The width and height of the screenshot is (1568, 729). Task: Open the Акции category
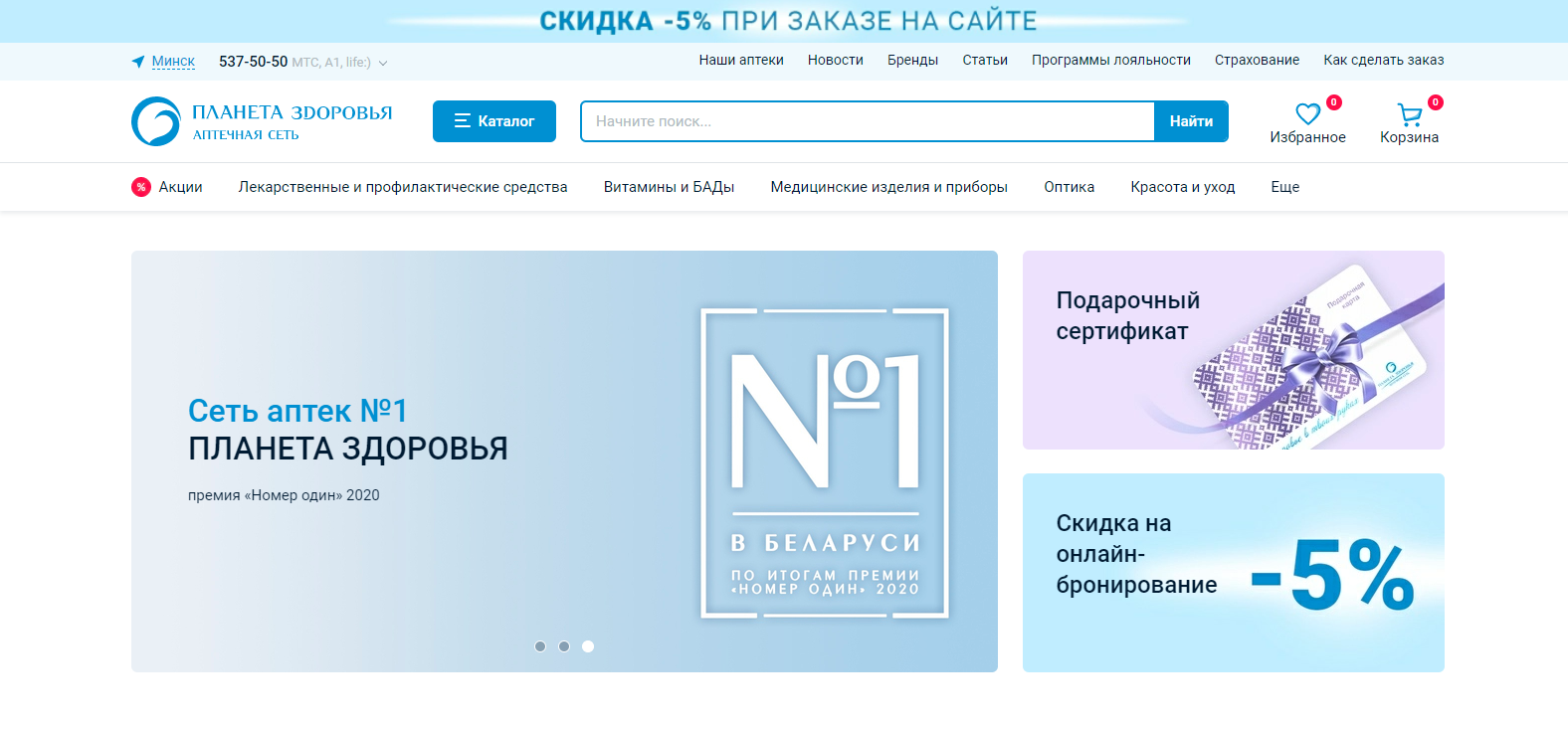coord(180,187)
